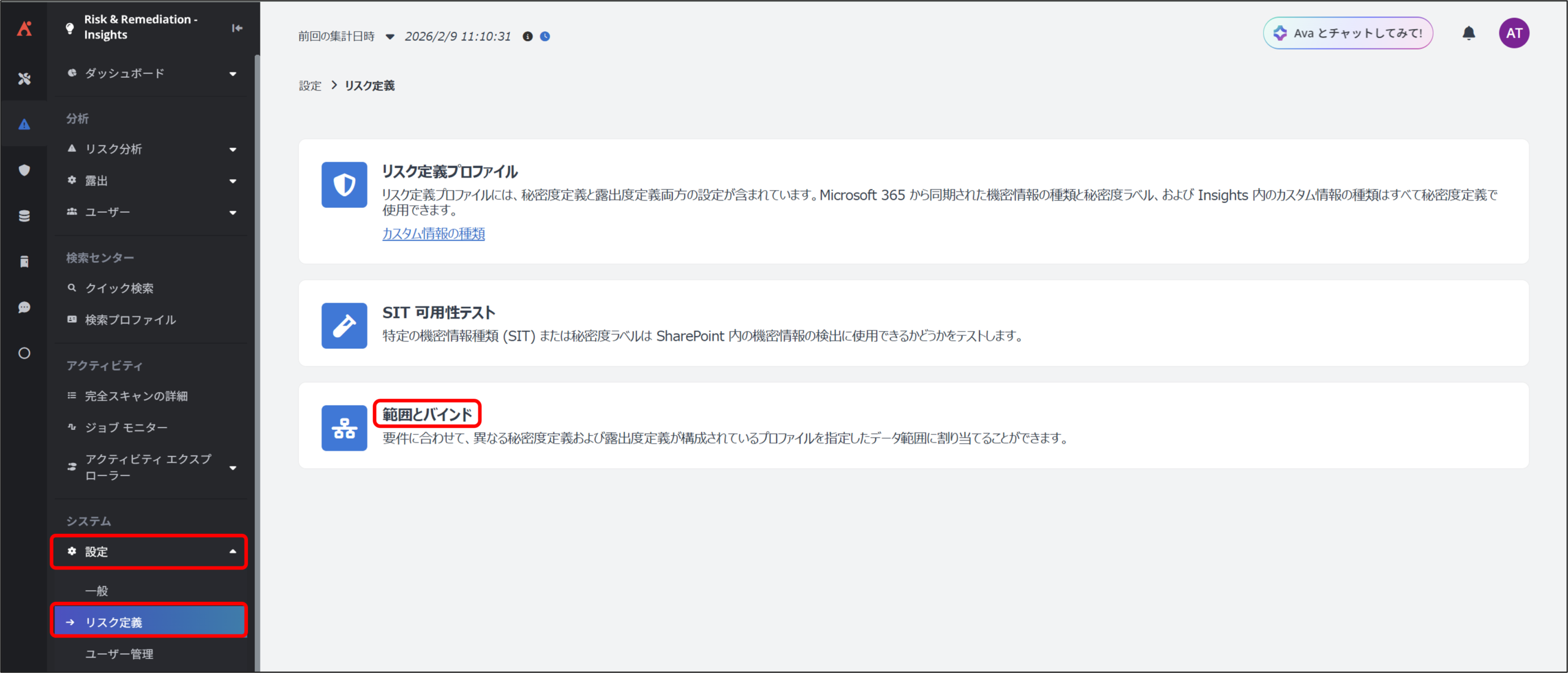Click the shield icon in the left rail
The width and height of the screenshot is (1568, 673).
point(24,170)
